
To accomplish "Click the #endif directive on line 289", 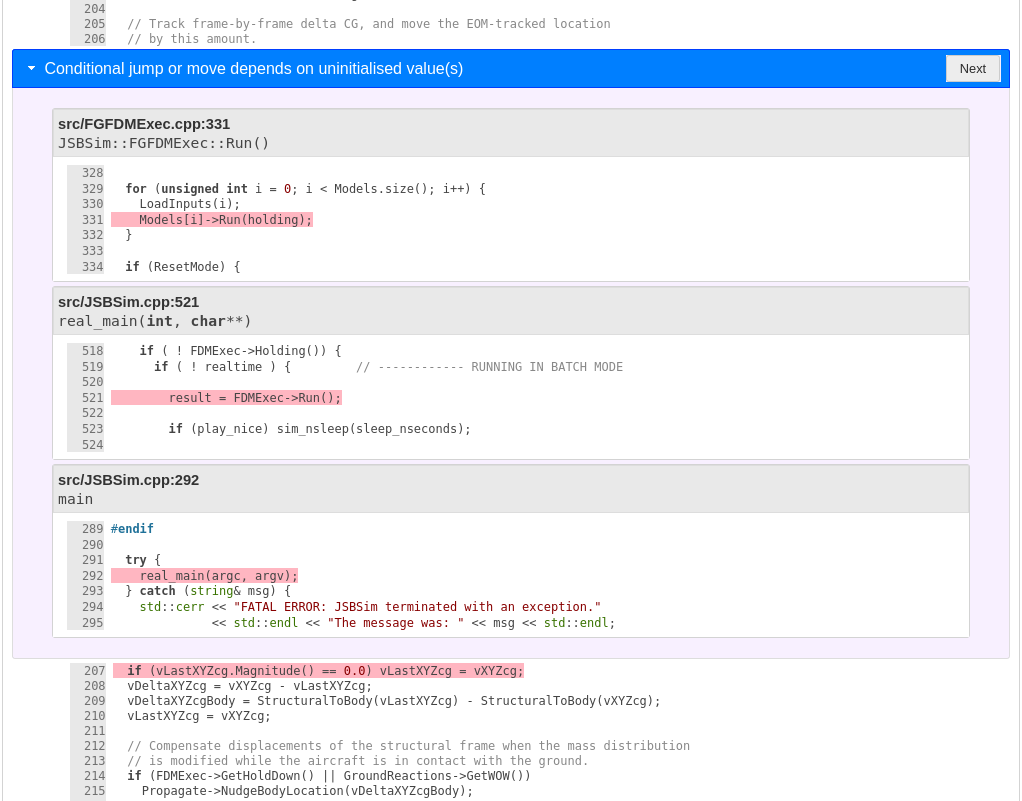I will coord(132,529).
